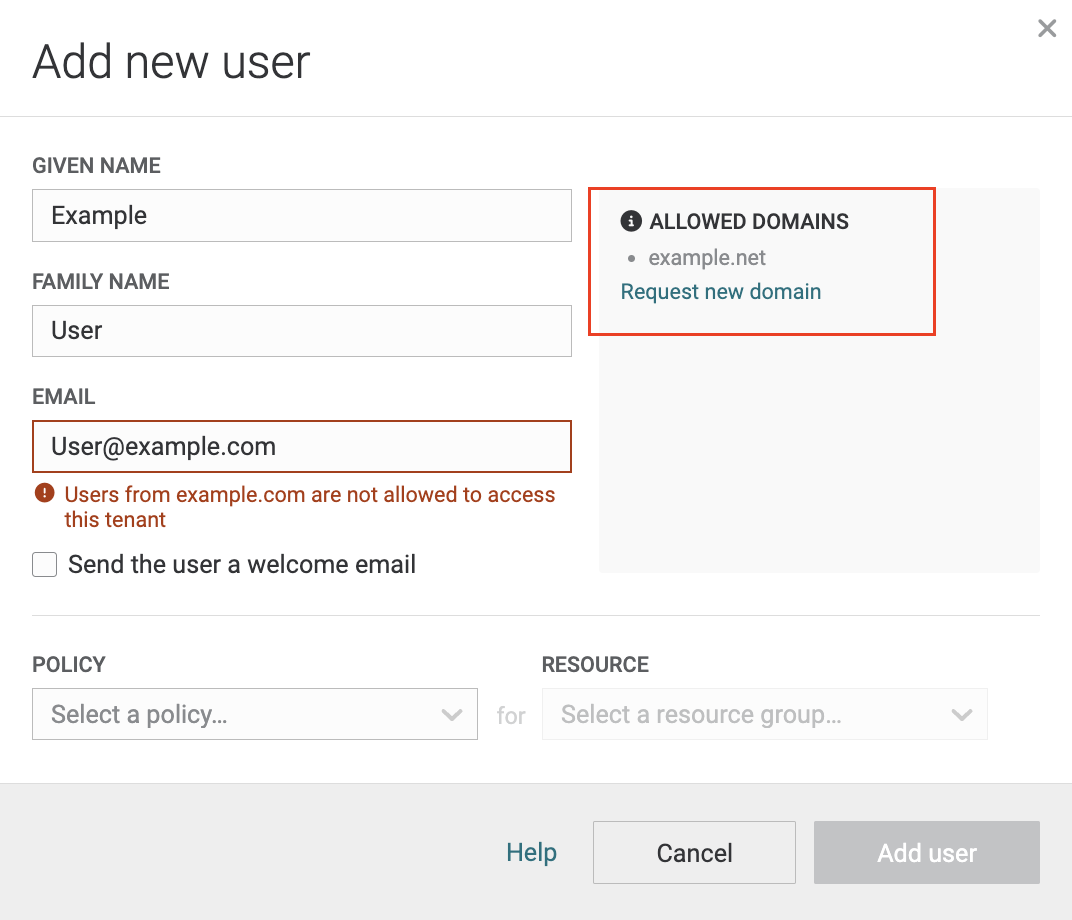This screenshot has width=1072, height=920.
Task: Close the Add new user dialog
Action: 1046,29
